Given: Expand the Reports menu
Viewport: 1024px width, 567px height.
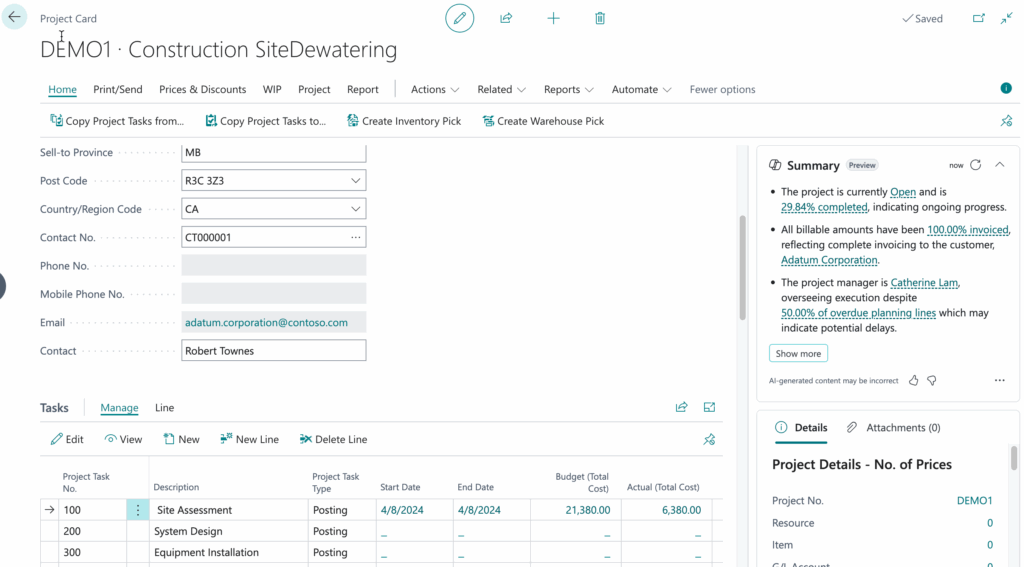Looking at the screenshot, I should pos(568,89).
